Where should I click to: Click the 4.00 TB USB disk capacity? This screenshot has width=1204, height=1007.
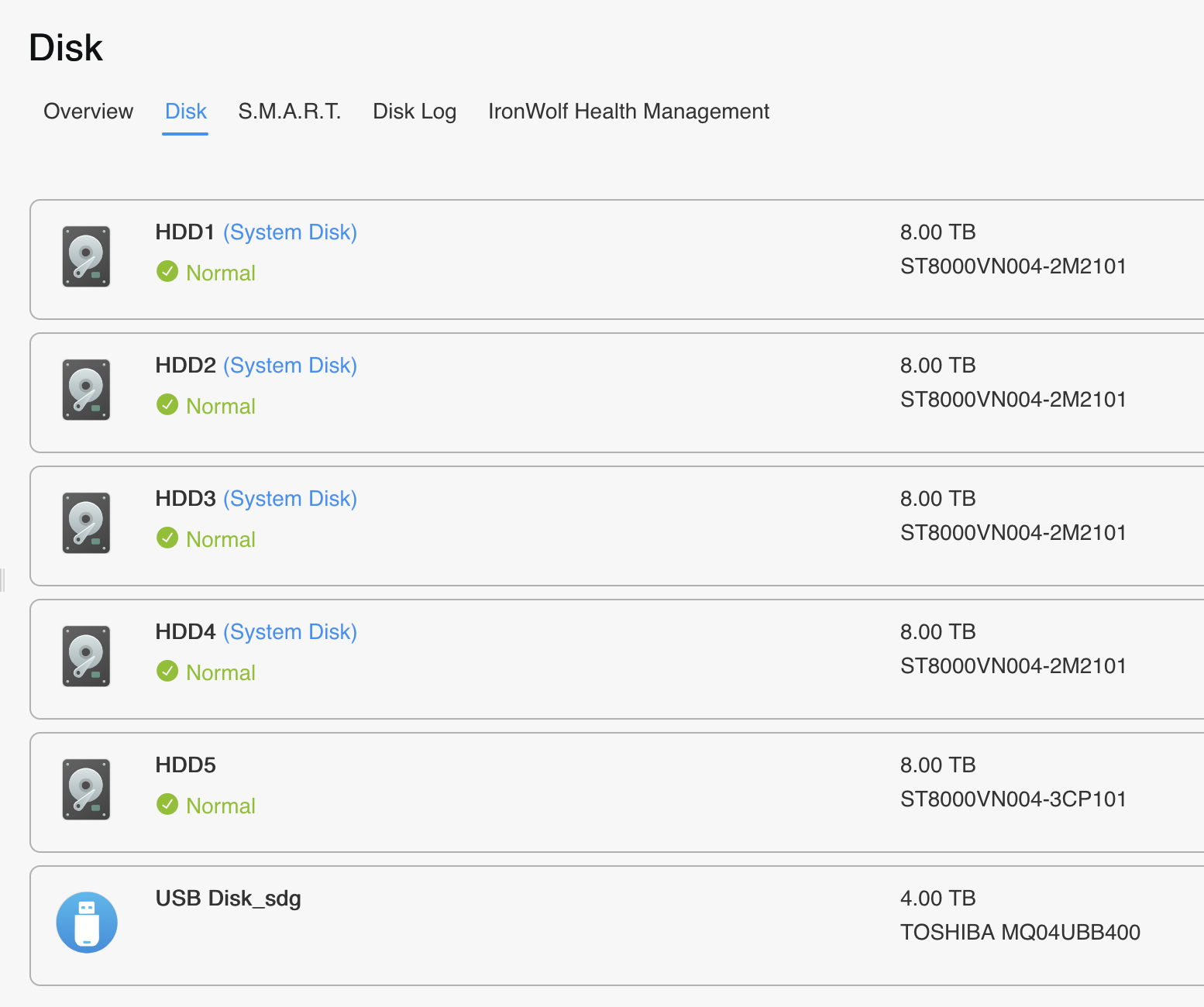937,899
